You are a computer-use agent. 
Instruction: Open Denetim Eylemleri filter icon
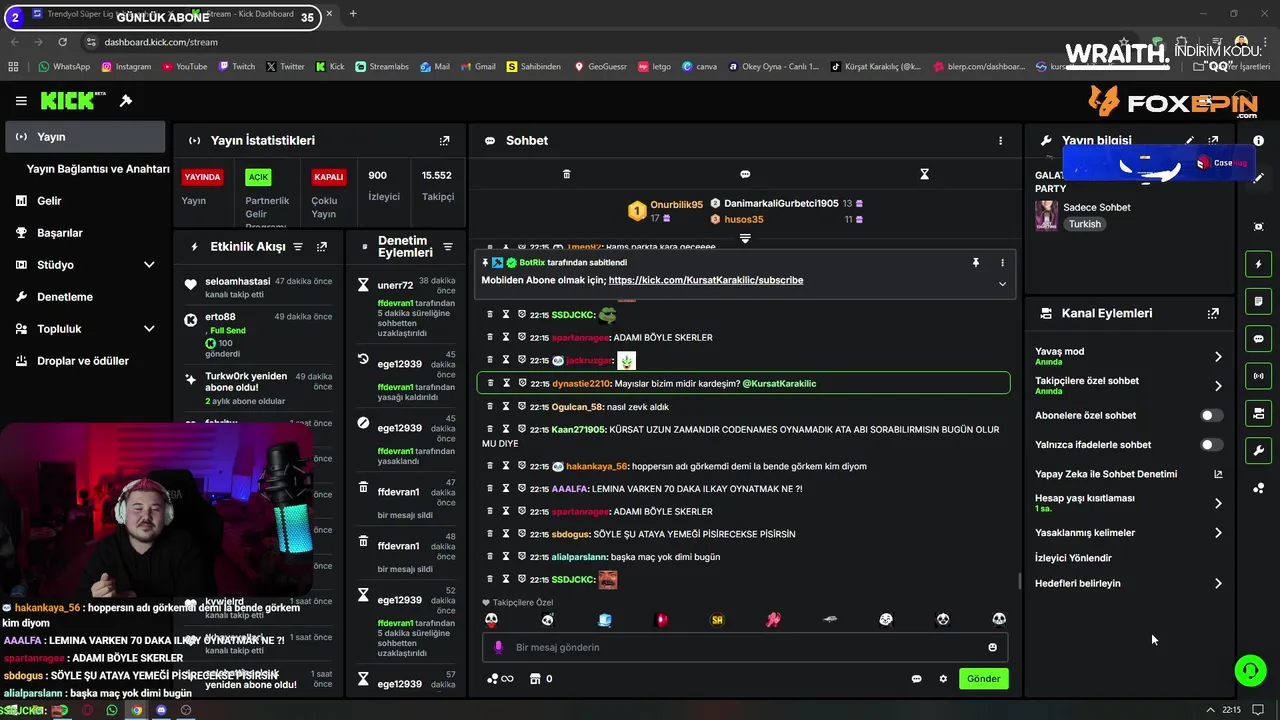448,246
